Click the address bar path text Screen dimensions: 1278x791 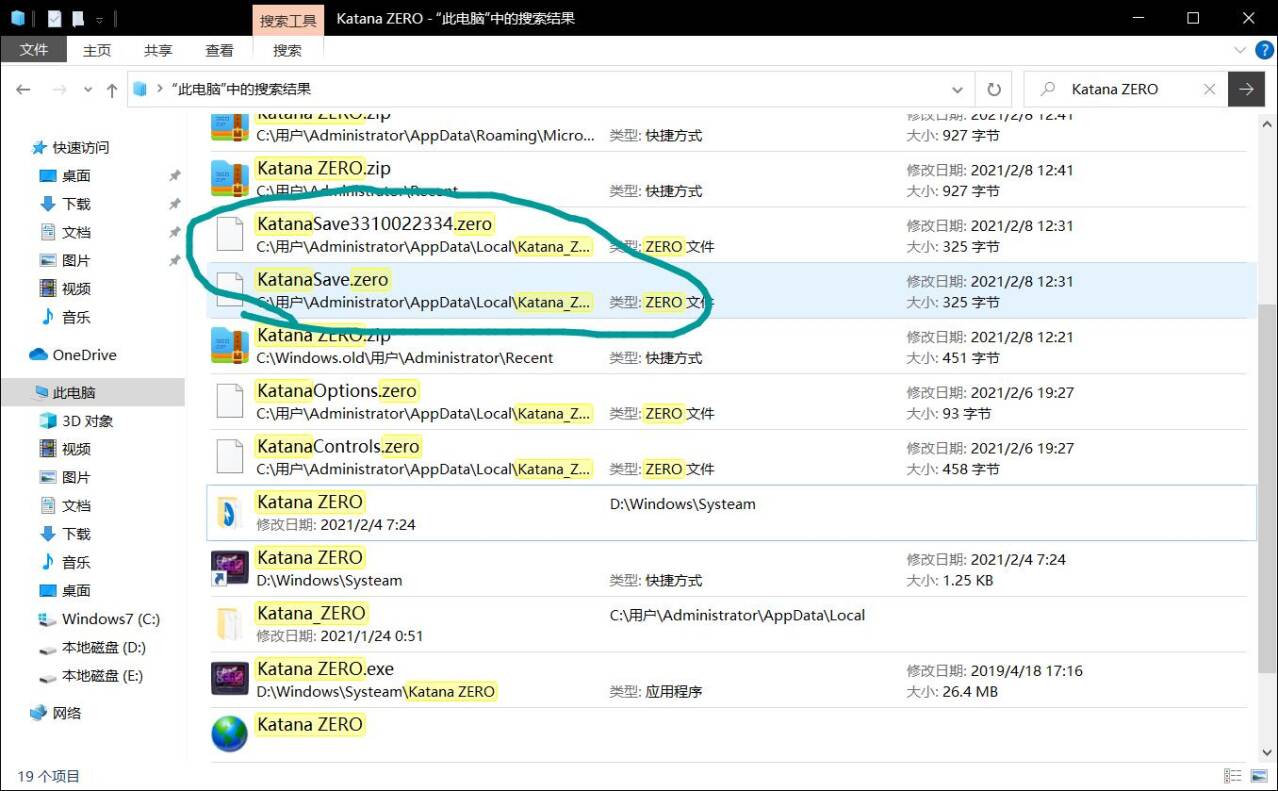(242, 89)
